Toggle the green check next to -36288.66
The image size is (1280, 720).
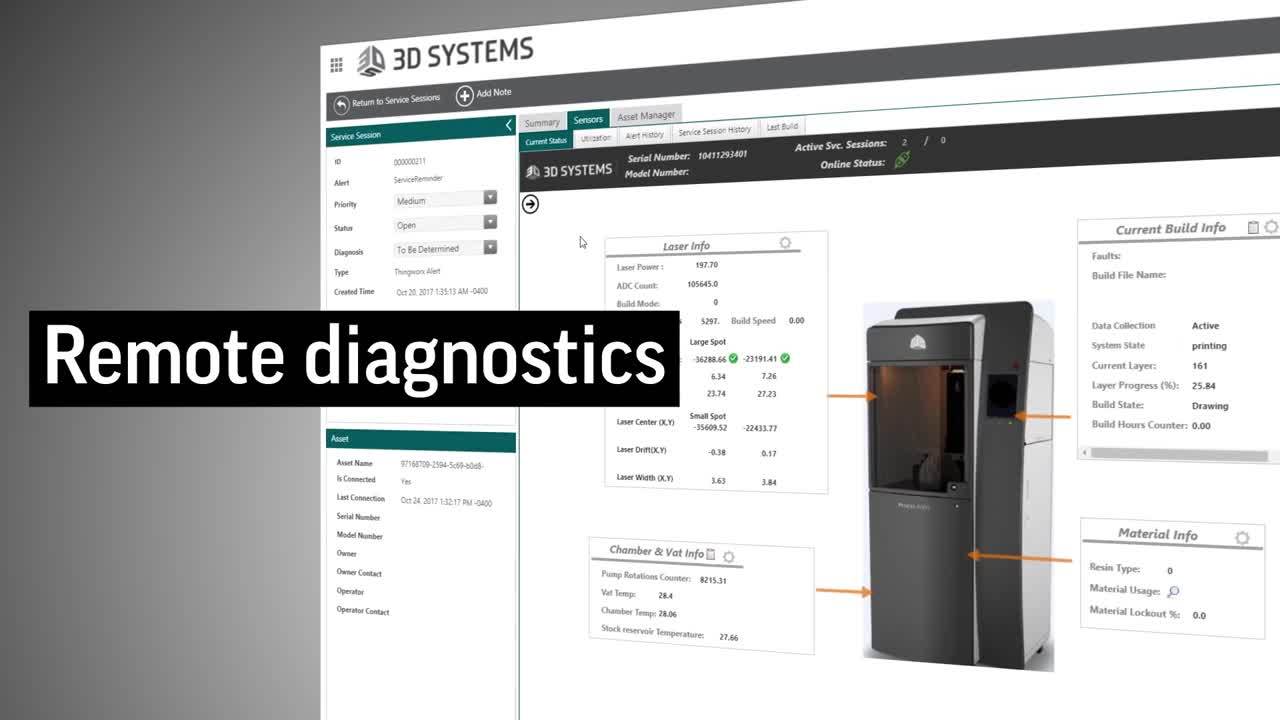pyautogui.click(x=733, y=358)
